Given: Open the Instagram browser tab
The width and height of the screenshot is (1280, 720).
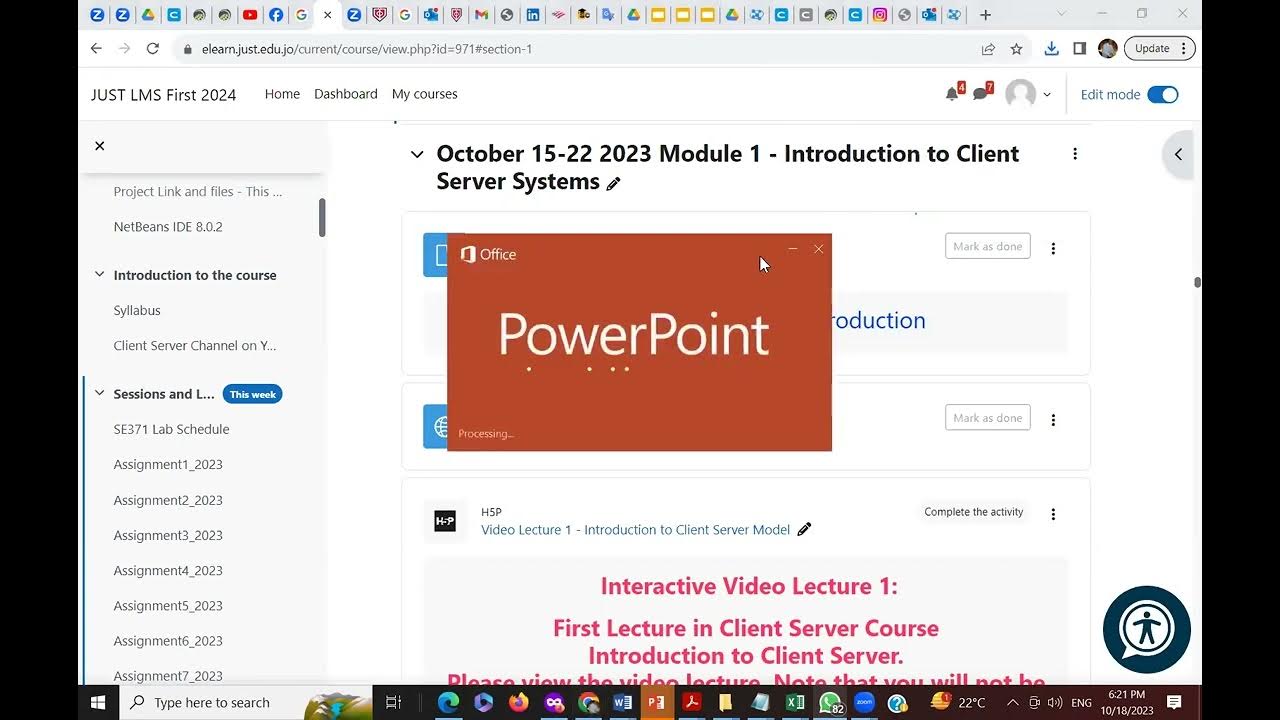Looking at the screenshot, I should pos(880,15).
